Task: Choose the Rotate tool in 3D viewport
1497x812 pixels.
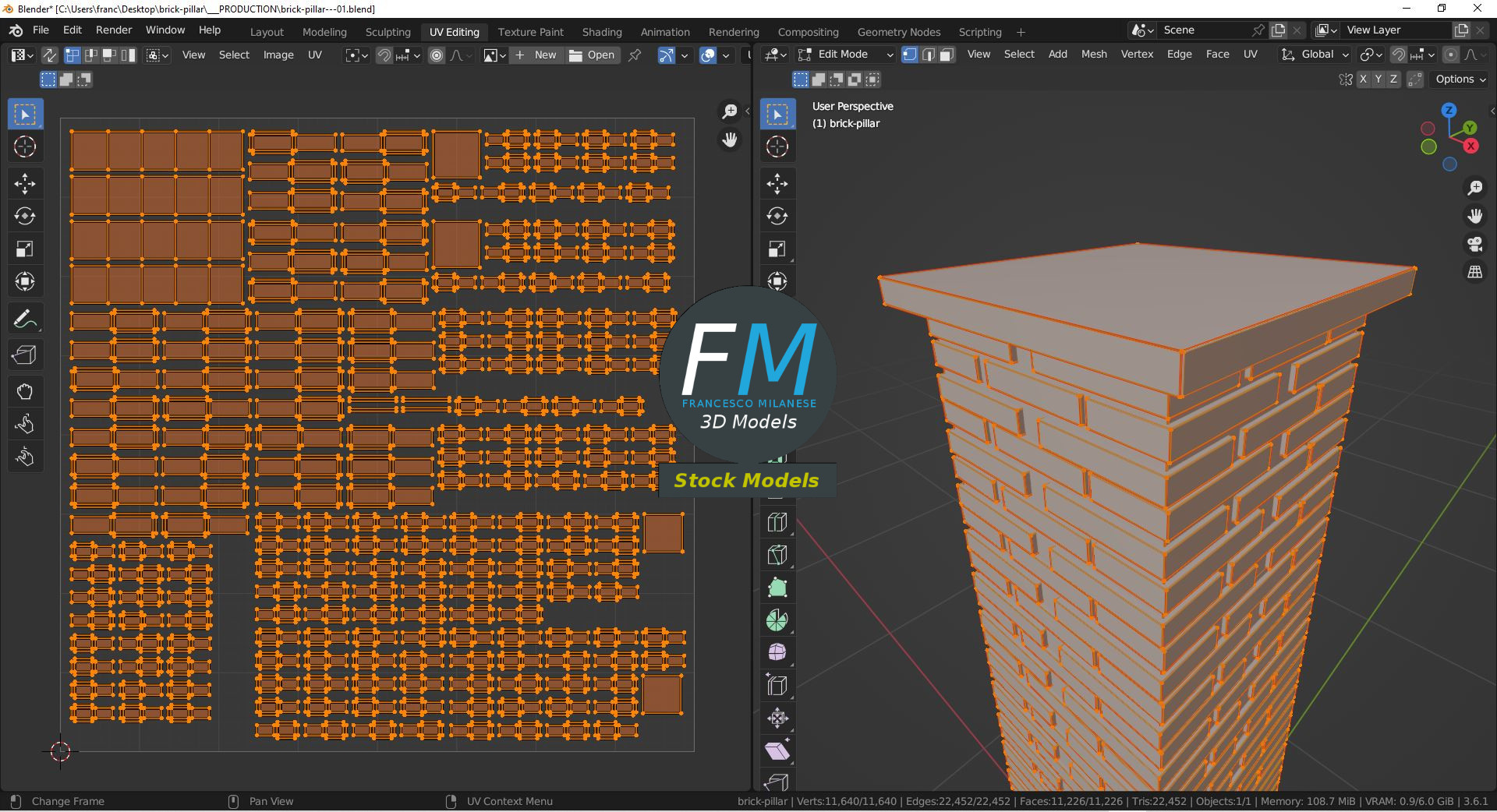Action: (x=777, y=216)
